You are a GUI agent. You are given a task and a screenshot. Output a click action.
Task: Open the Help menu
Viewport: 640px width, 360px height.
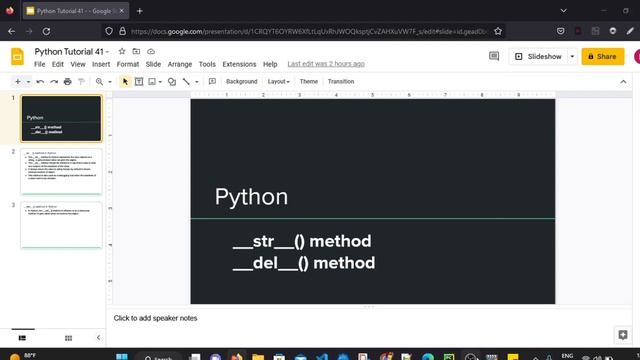pyautogui.click(x=270, y=64)
